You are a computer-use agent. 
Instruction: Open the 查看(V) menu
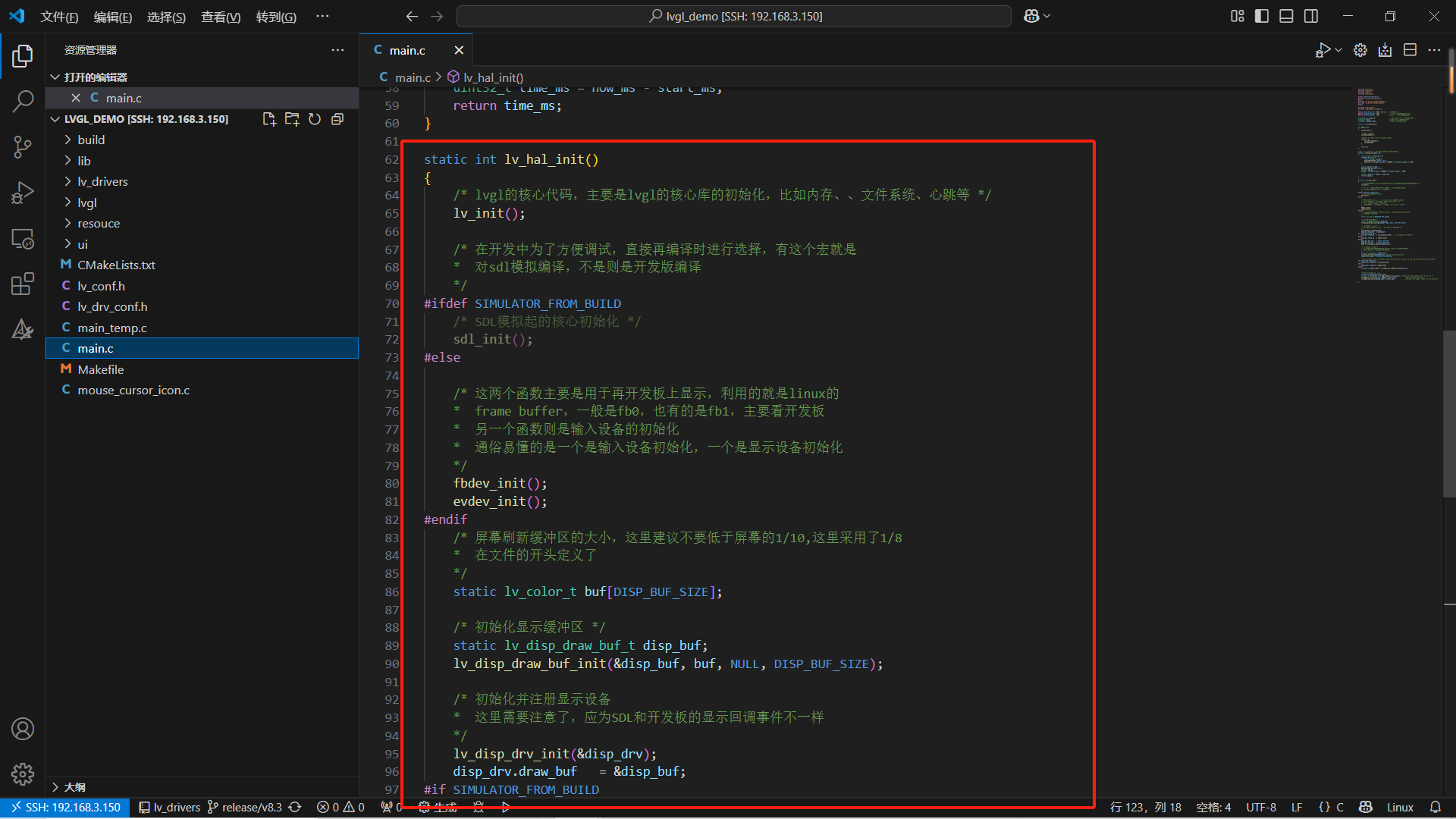click(220, 17)
